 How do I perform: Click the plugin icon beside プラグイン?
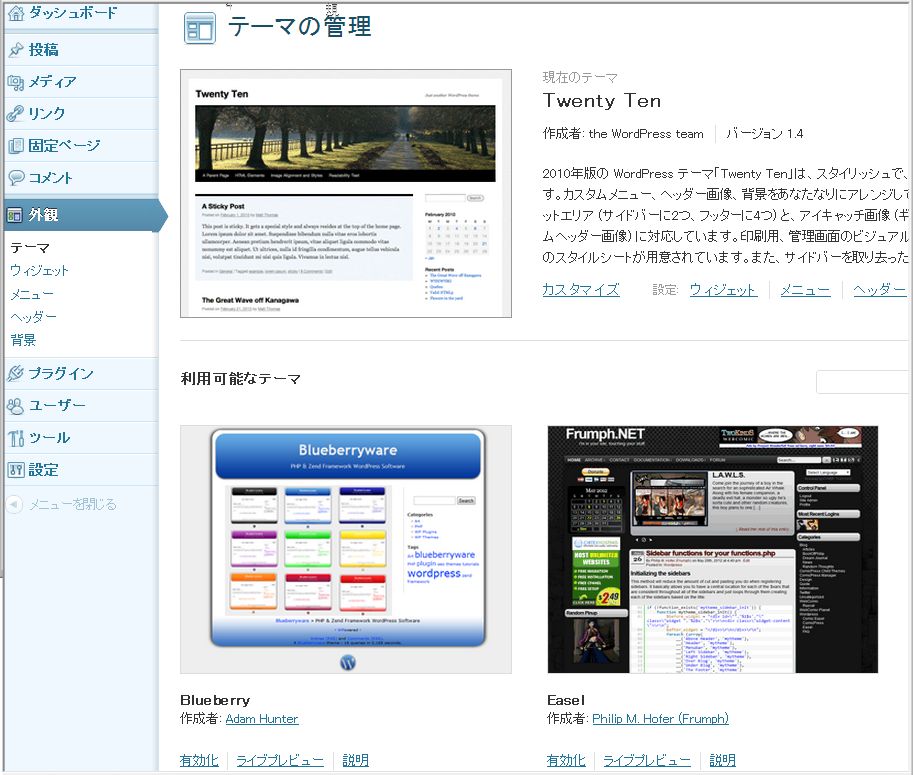pyautogui.click(x=15, y=374)
